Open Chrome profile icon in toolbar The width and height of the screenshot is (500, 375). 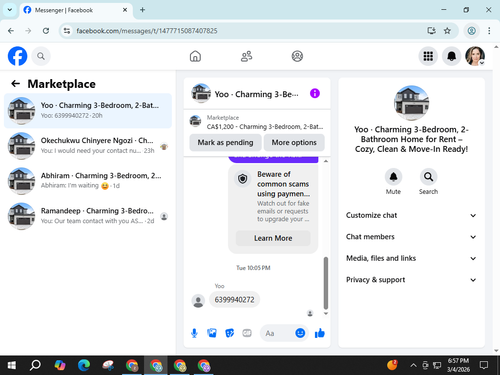[x=471, y=31]
